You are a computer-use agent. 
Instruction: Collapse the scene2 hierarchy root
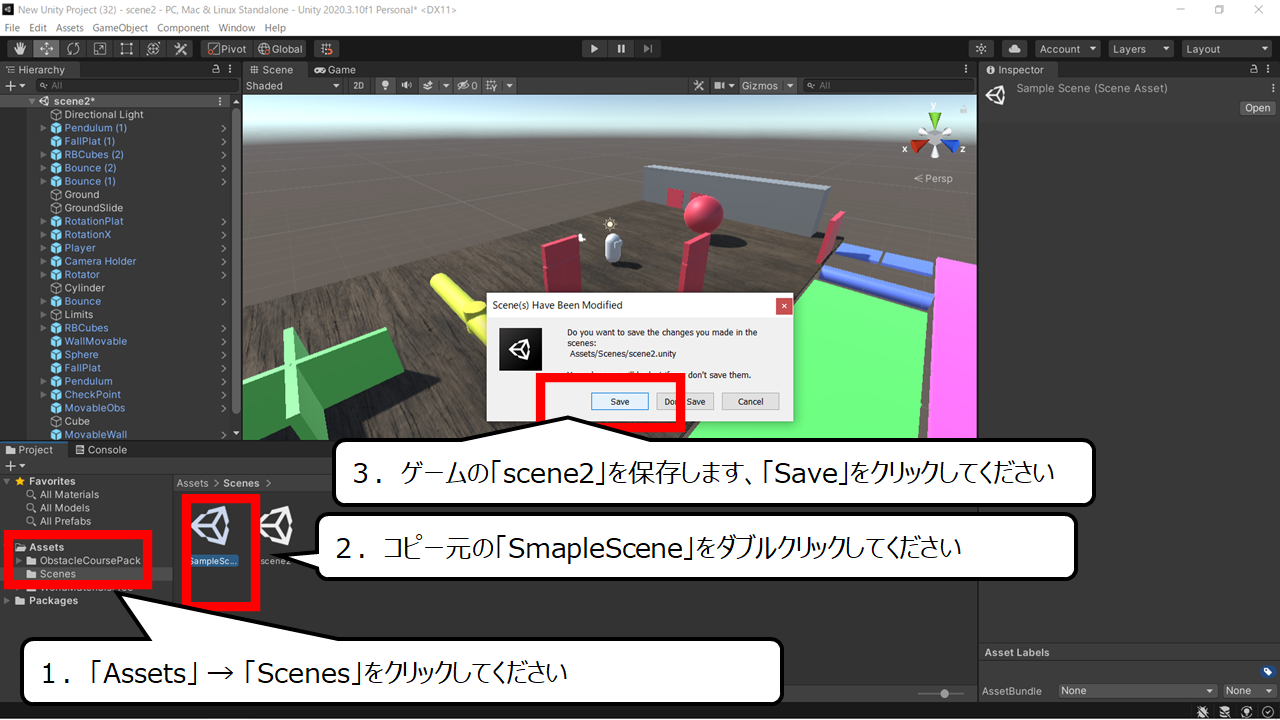pyautogui.click(x=33, y=101)
